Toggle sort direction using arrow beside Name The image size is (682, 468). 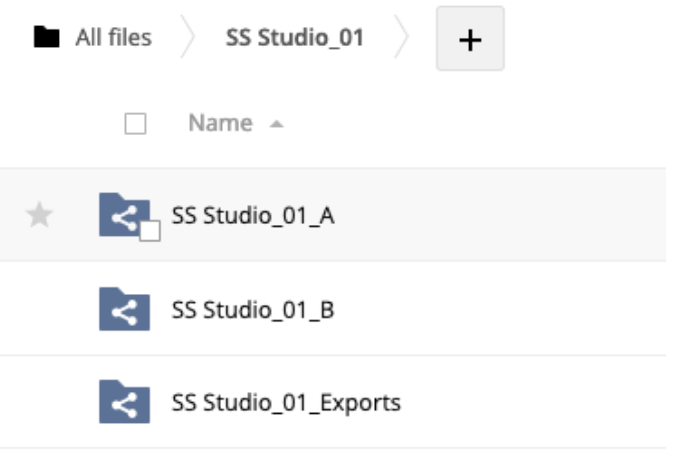click(277, 124)
